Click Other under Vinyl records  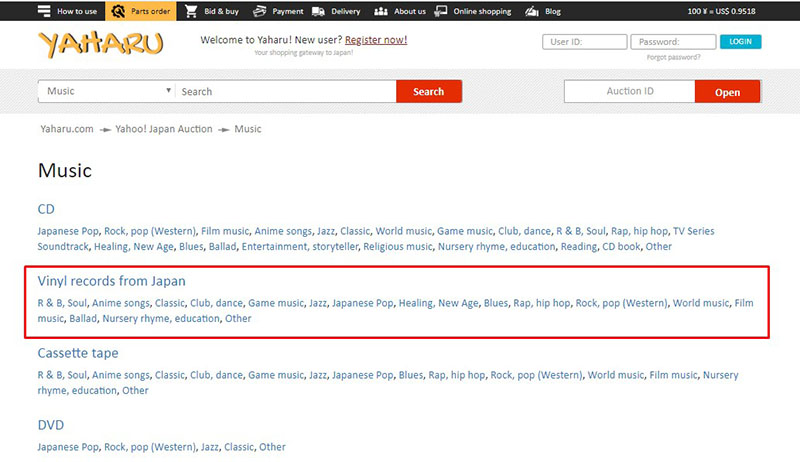[238, 318]
